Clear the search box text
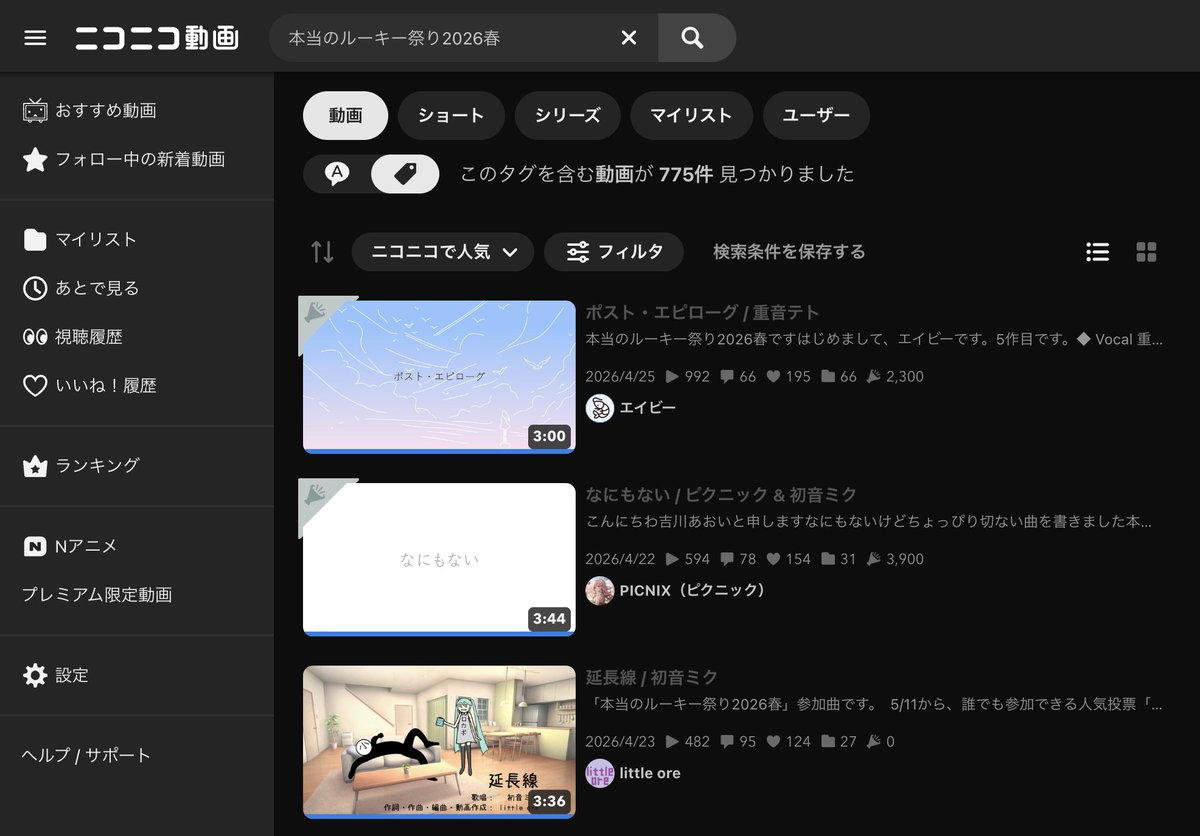Image resolution: width=1200 pixels, height=836 pixels. pos(629,38)
